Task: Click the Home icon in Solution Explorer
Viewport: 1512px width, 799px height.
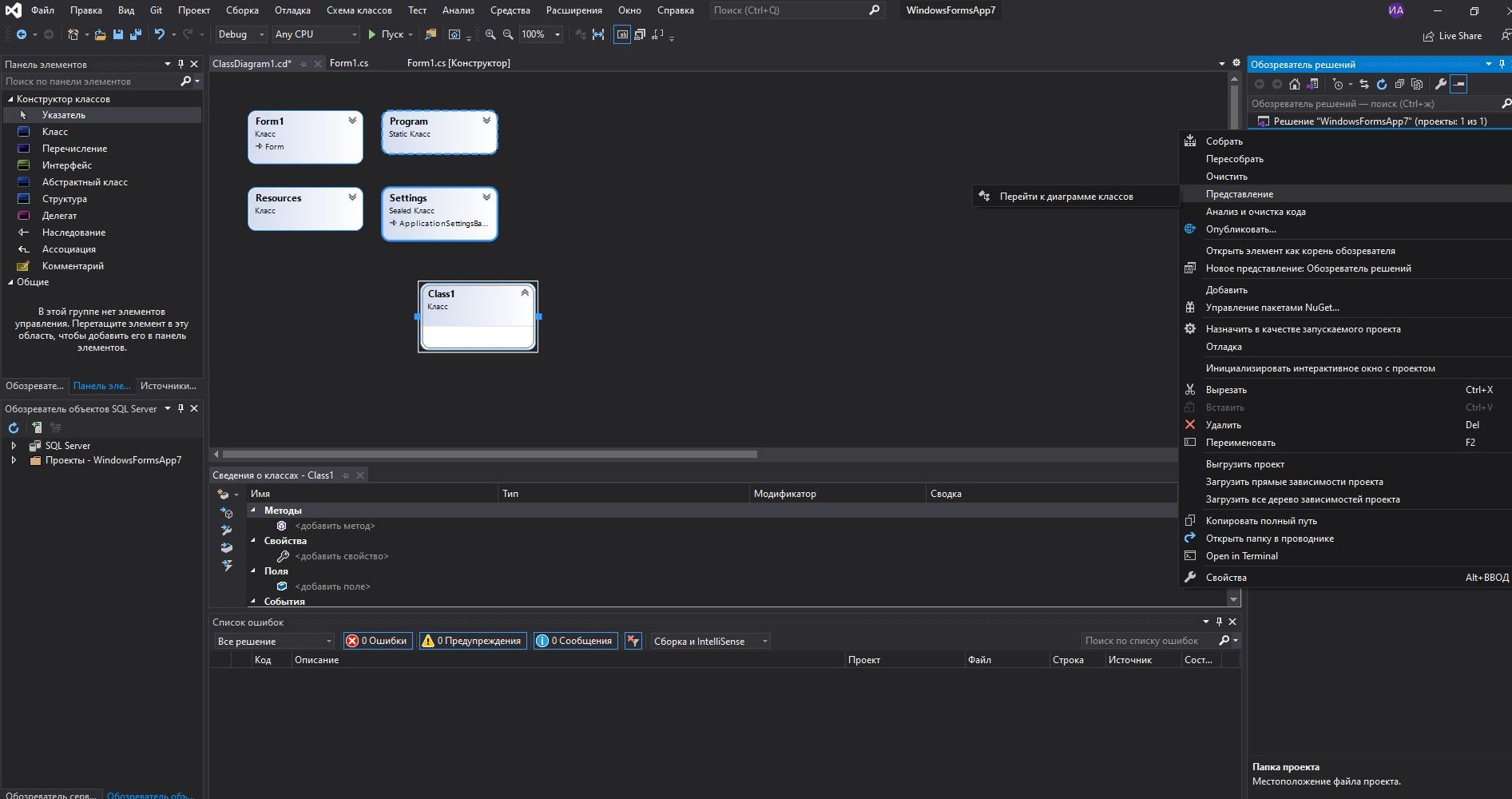Action: [1295, 84]
